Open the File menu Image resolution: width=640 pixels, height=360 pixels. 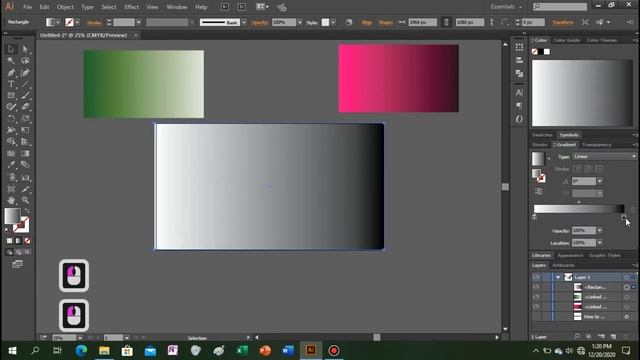point(27,7)
